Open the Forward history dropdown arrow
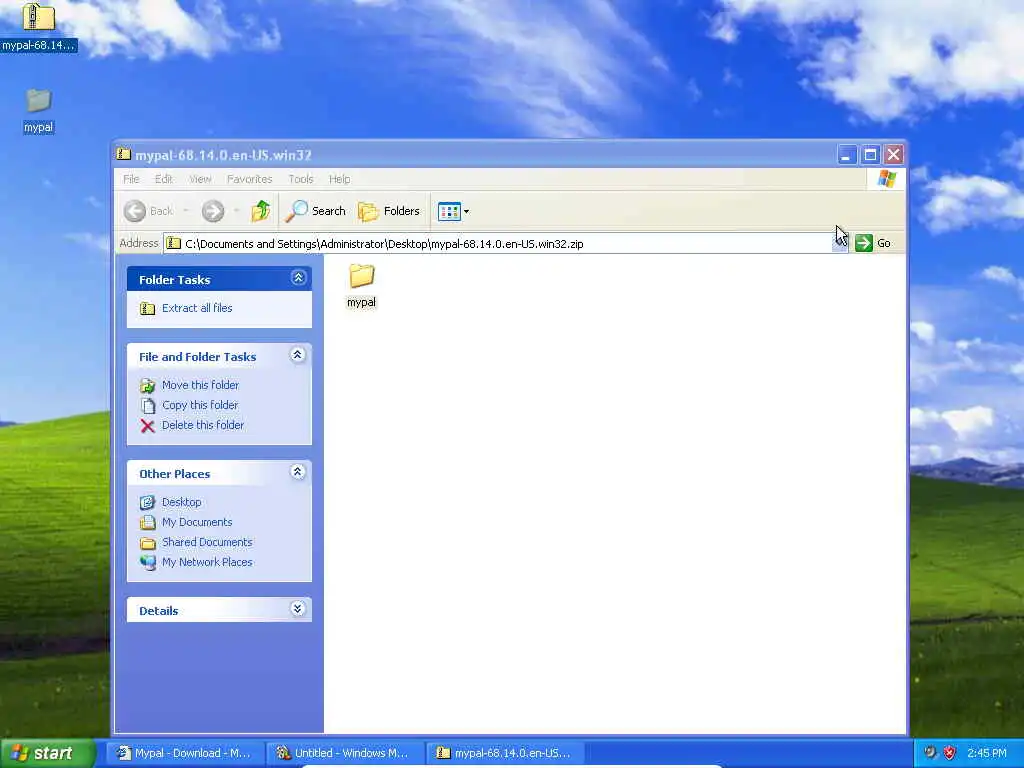This screenshot has height=768, width=1024. (236, 211)
